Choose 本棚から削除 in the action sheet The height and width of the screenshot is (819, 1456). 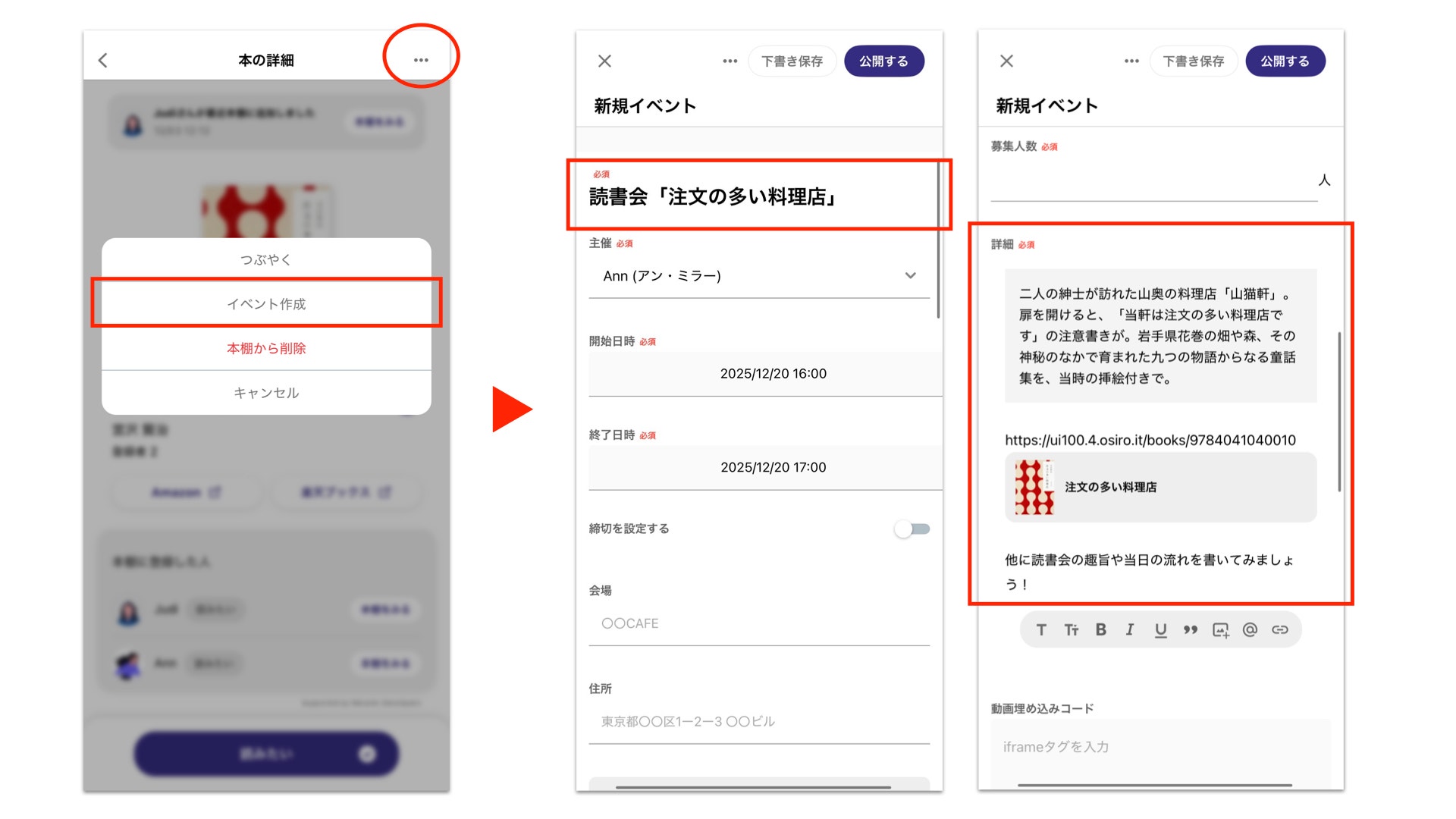pyautogui.click(x=266, y=348)
